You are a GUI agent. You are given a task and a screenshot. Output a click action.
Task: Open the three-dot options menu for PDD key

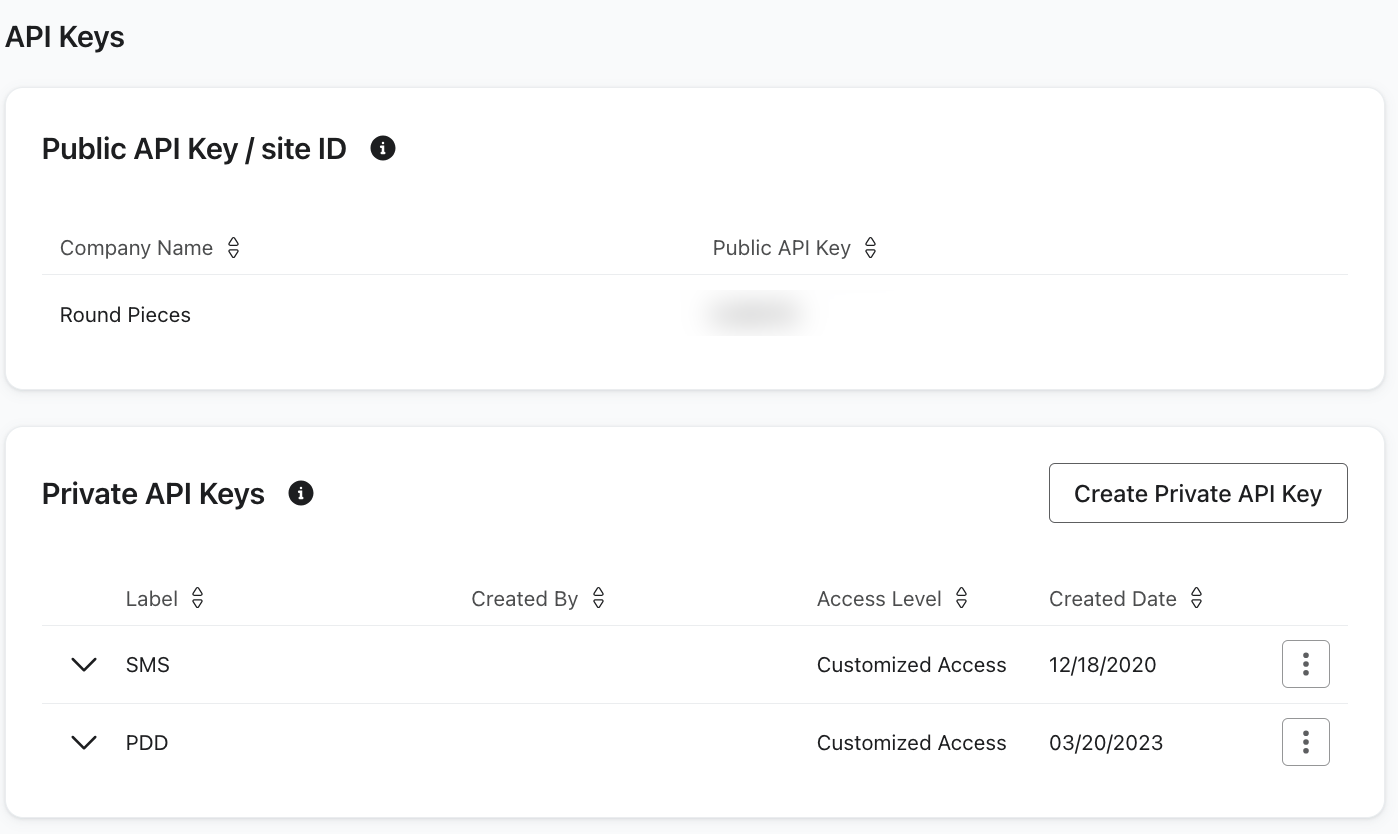click(1305, 742)
